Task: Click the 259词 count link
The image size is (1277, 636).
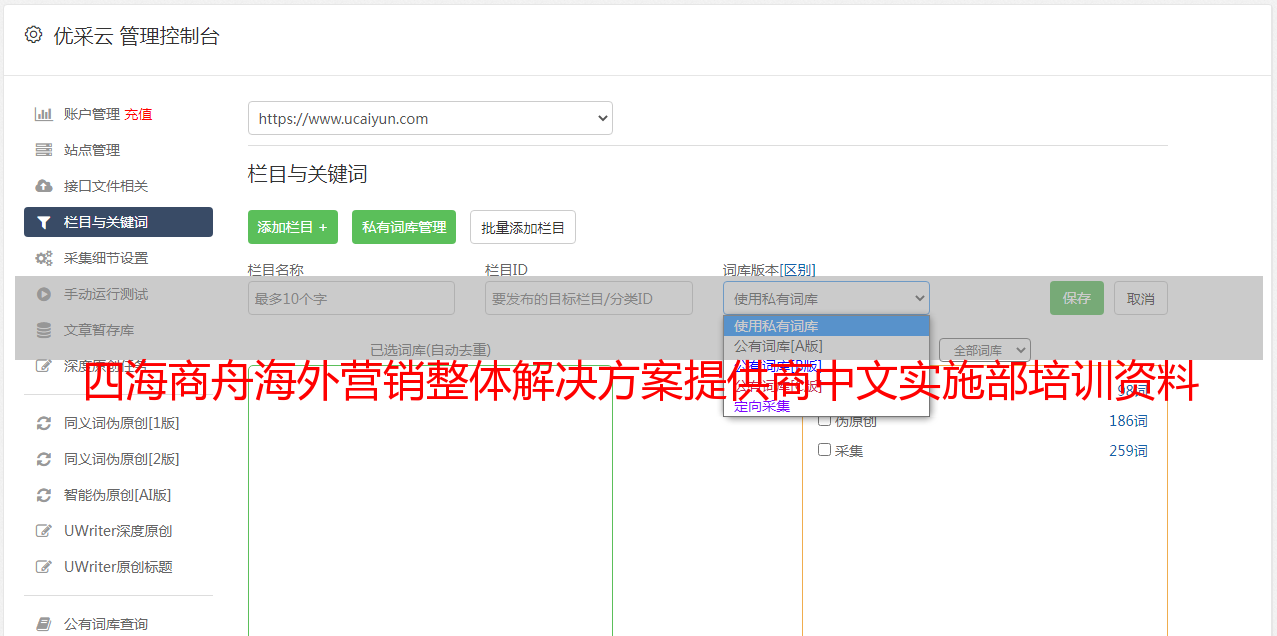Action: click(1128, 451)
